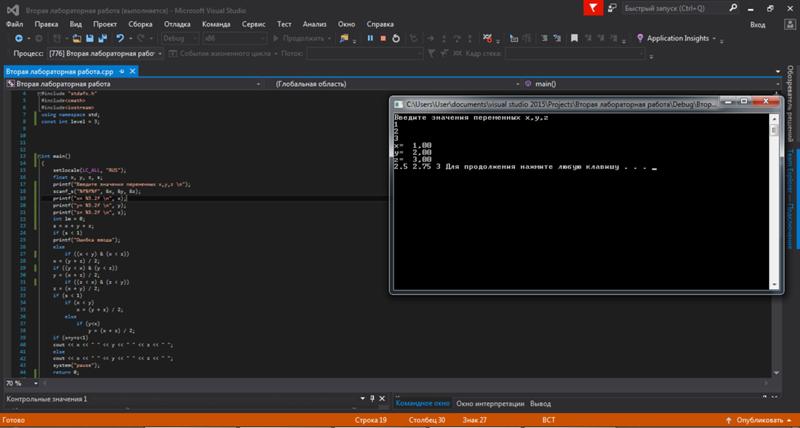Open the Справка menu

coord(380,24)
